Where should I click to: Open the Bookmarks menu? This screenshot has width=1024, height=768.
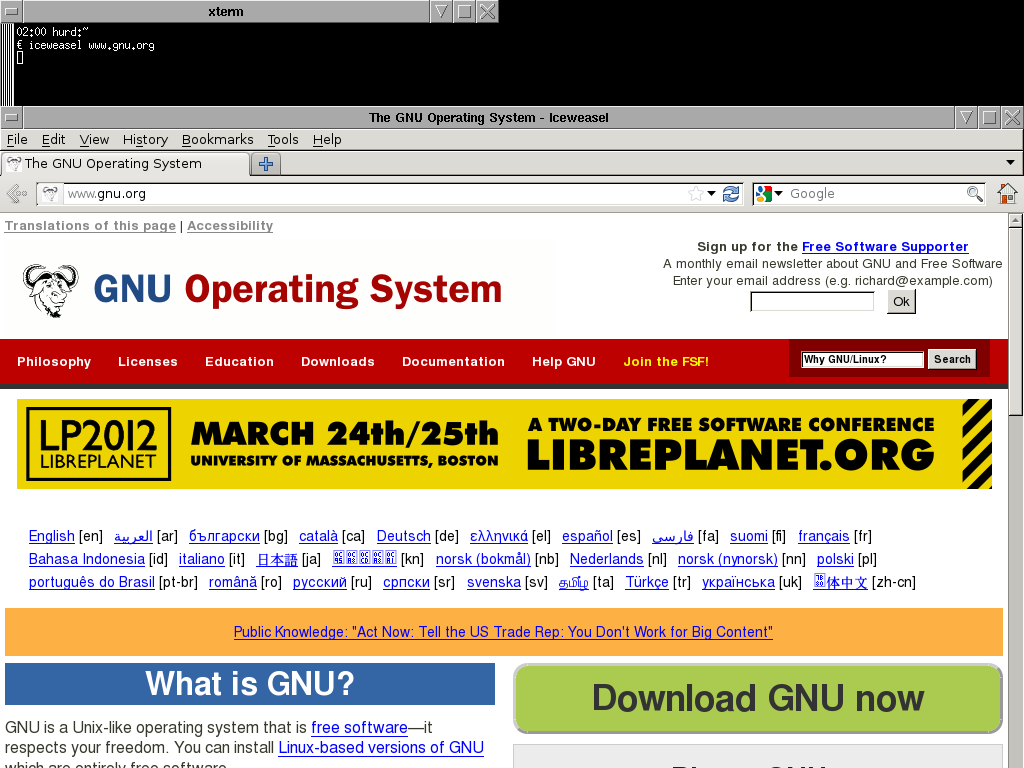click(x=217, y=140)
